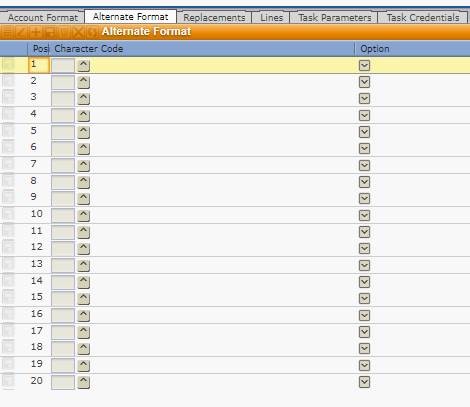Expand the Option dropdown for position 1

point(364,65)
